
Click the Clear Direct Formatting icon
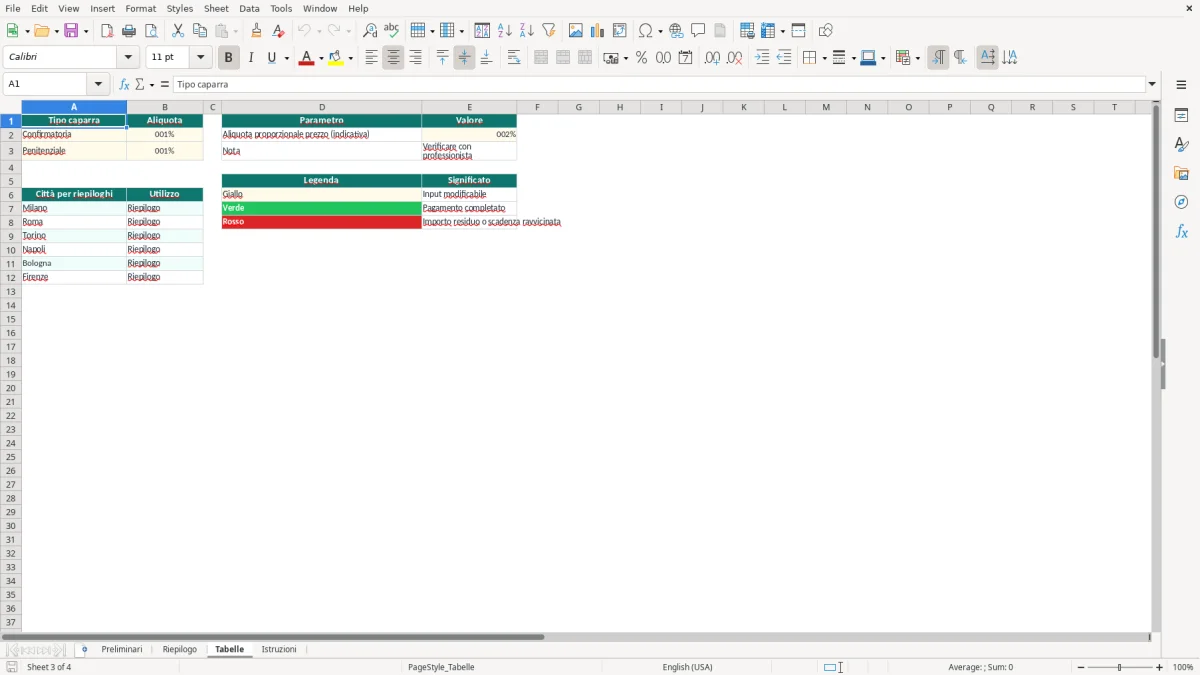pyautogui.click(x=278, y=31)
